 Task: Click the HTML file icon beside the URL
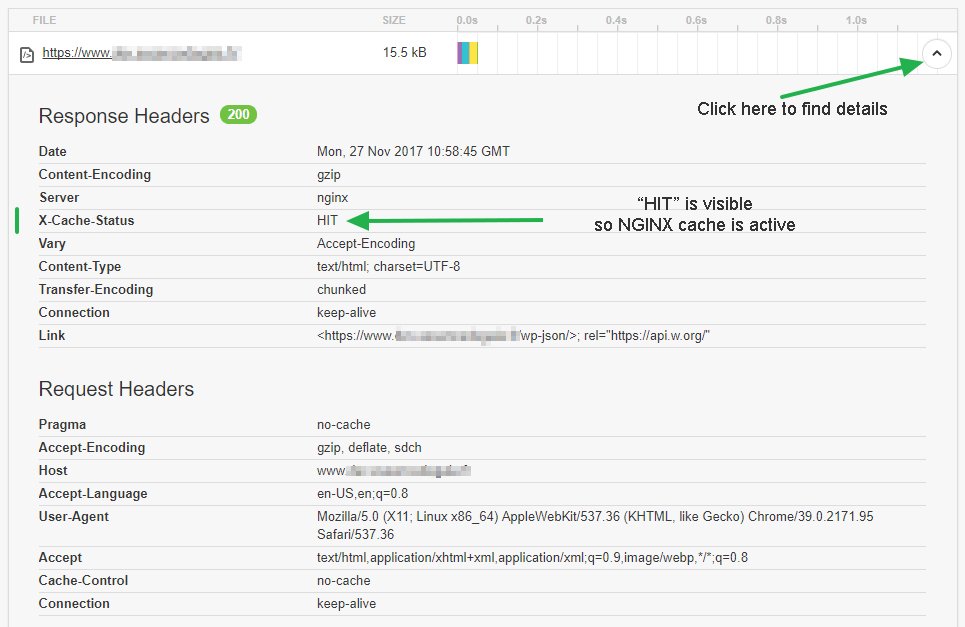coord(27,54)
